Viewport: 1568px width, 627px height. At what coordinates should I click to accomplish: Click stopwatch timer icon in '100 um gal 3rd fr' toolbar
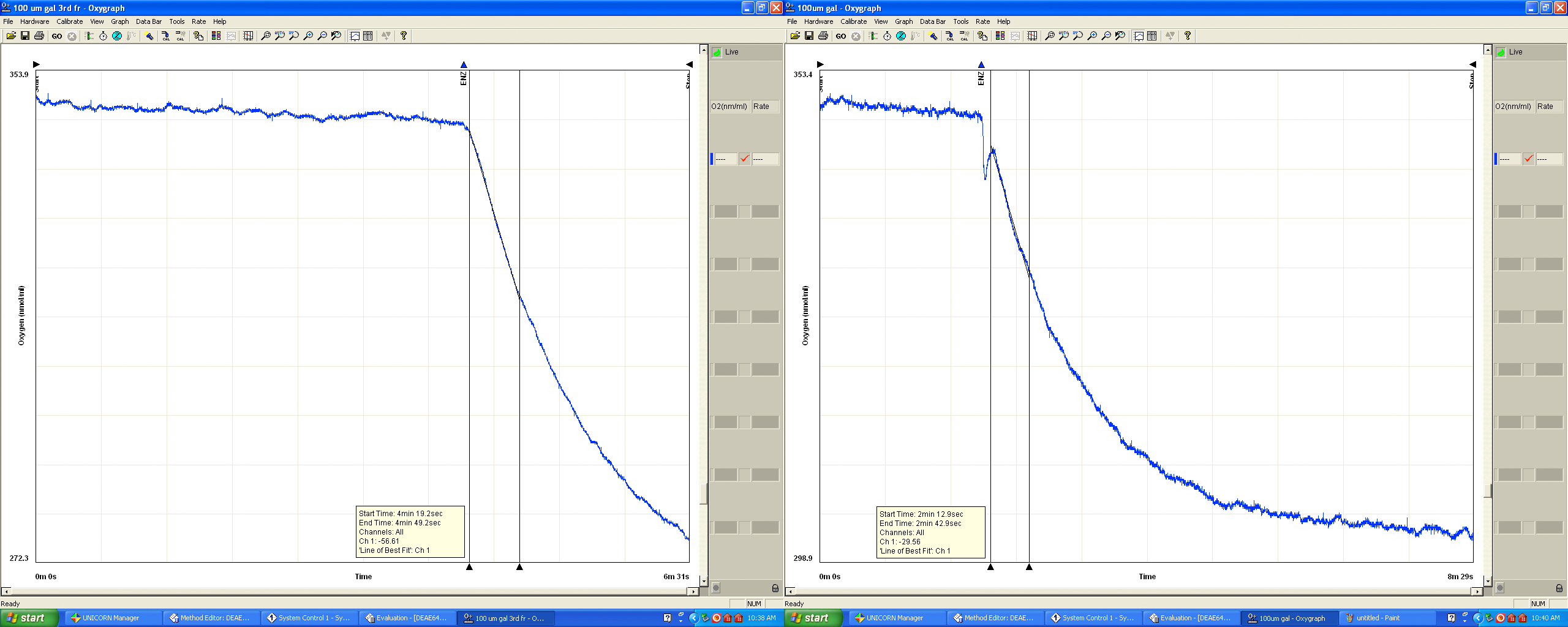click(103, 36)
